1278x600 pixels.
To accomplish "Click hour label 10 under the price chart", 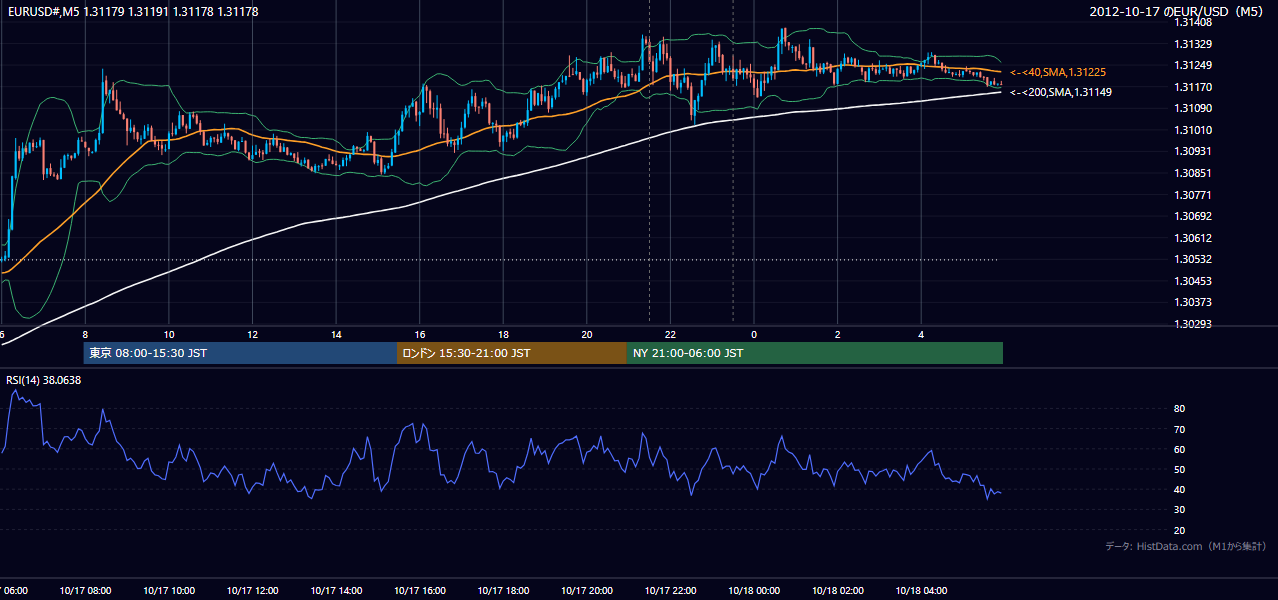I will pos(169,335).
